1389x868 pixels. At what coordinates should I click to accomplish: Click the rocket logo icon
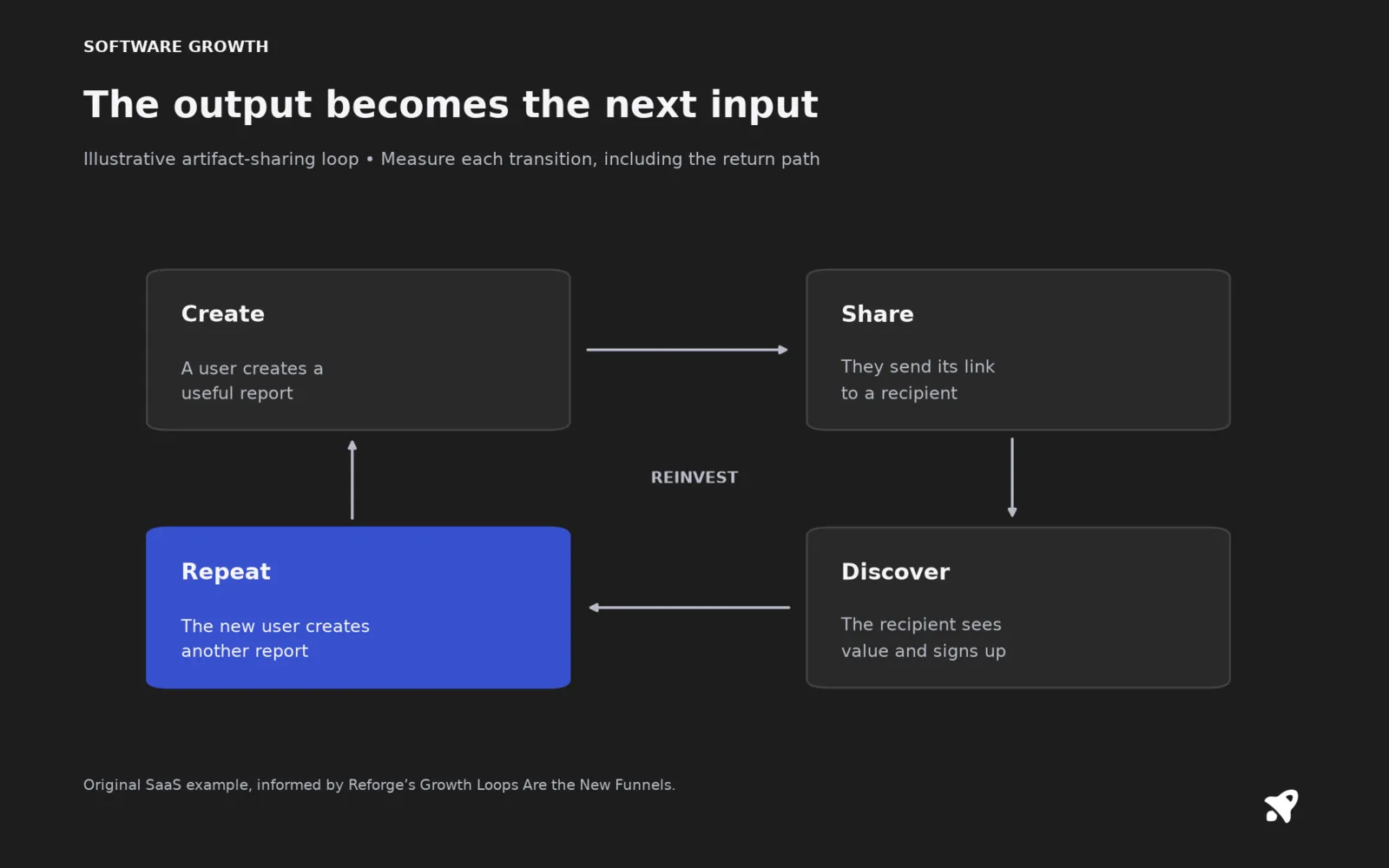pyautogui.click(x=1281, y=806)
